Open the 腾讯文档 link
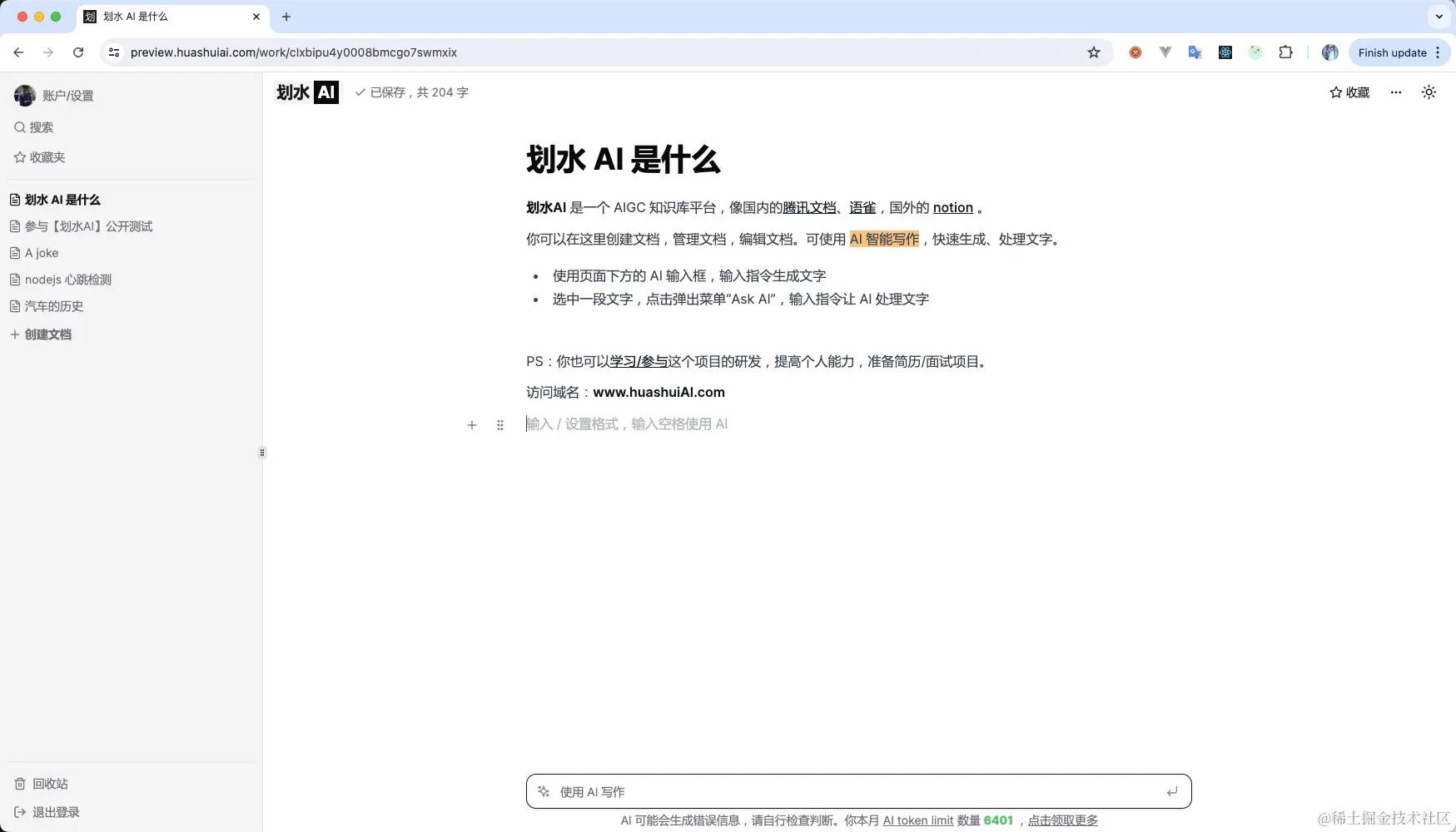Screen dimensions: 1456x832 (x=809, y=208)
